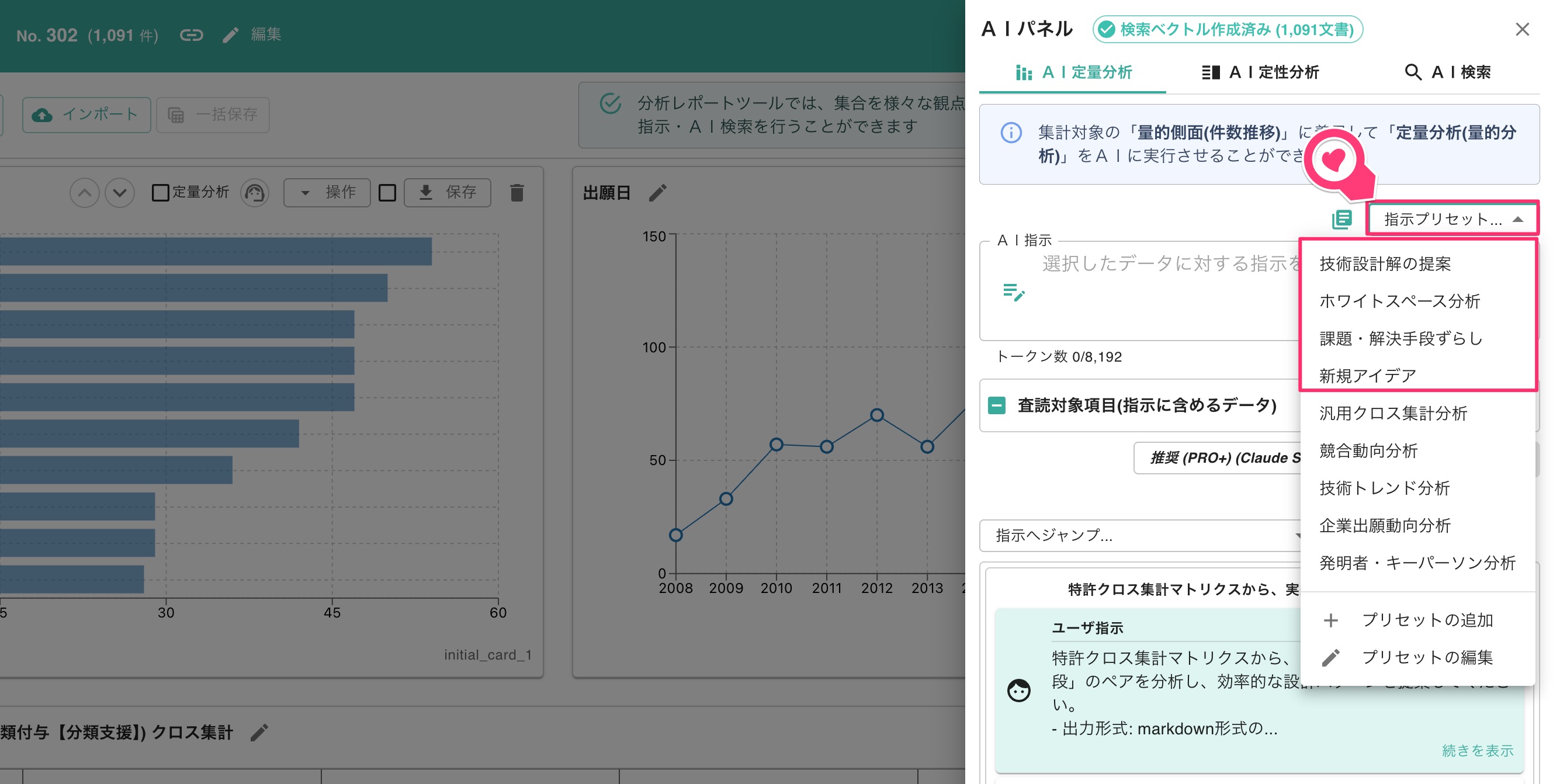Click the edit-note icon in AI指示 box
1553x784 pixels.
coord(1014,292)
